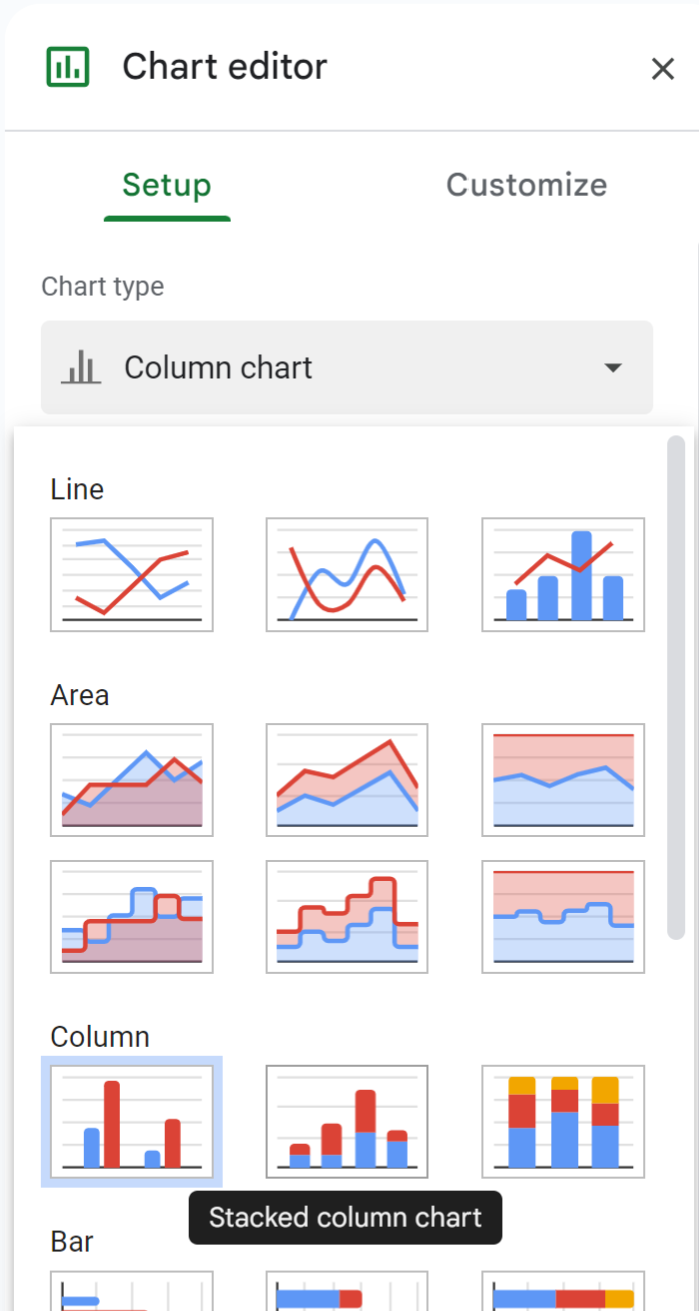Select the basic line chart icon
Screen dimensions: 699x1311
tap(132, 574)
